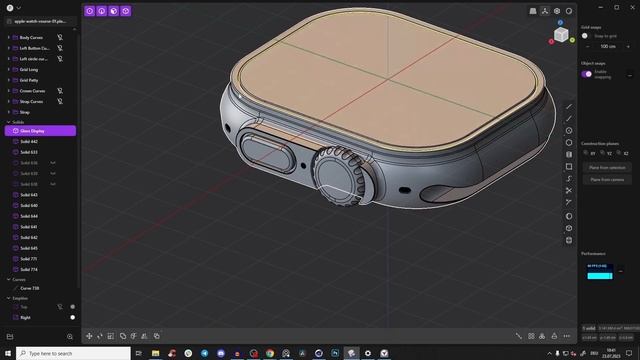Click the search magnifier icon below outliner
The image size is (640, 360).
(x=70, y=337)
